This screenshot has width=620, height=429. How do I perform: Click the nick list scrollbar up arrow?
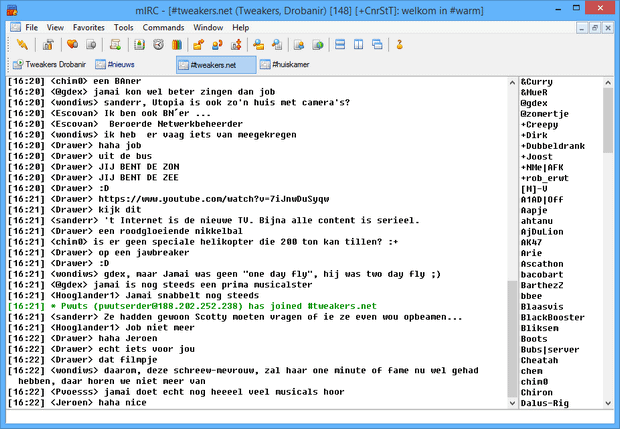point(608,83)
